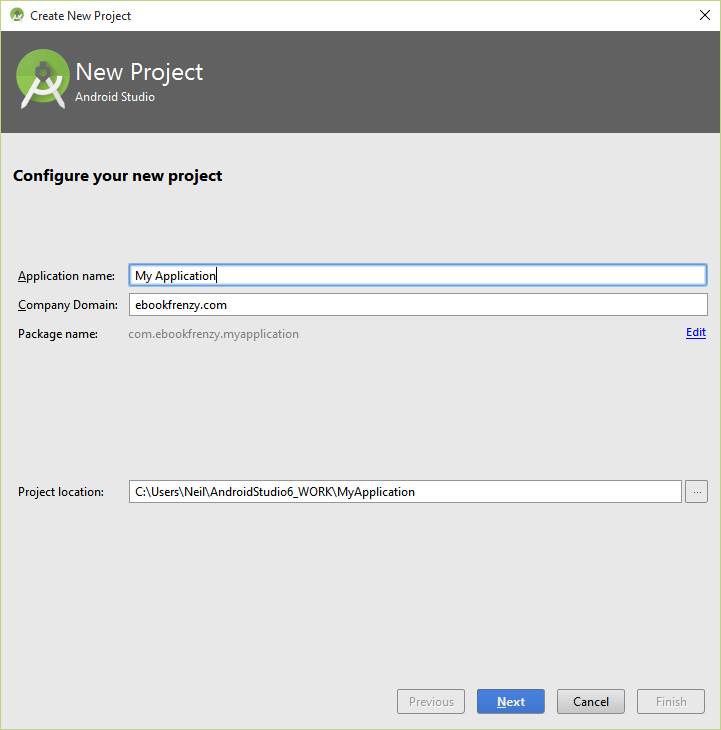Proceed with the Next button
721x730 pixels.
tap(511, 701)
